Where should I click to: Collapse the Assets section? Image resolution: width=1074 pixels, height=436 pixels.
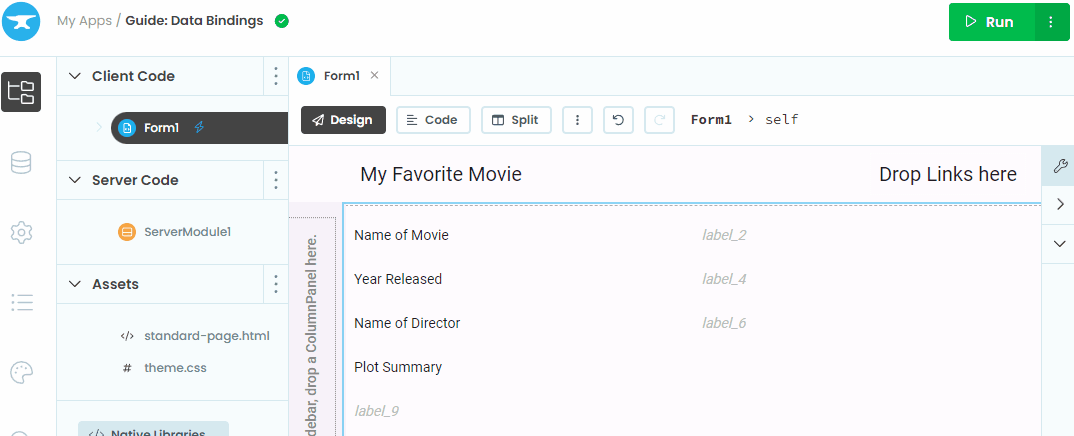pos(74,284)
